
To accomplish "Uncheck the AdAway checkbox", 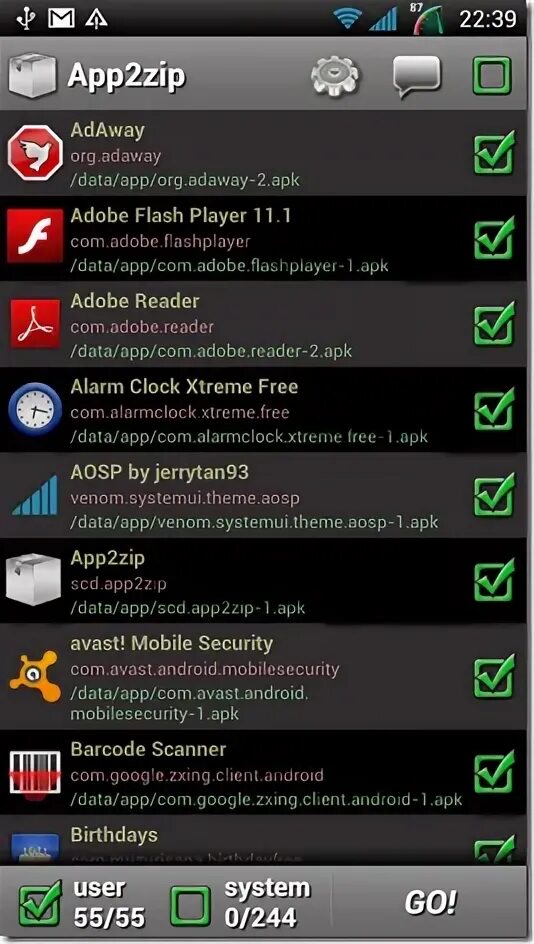I will click(494, 153).
